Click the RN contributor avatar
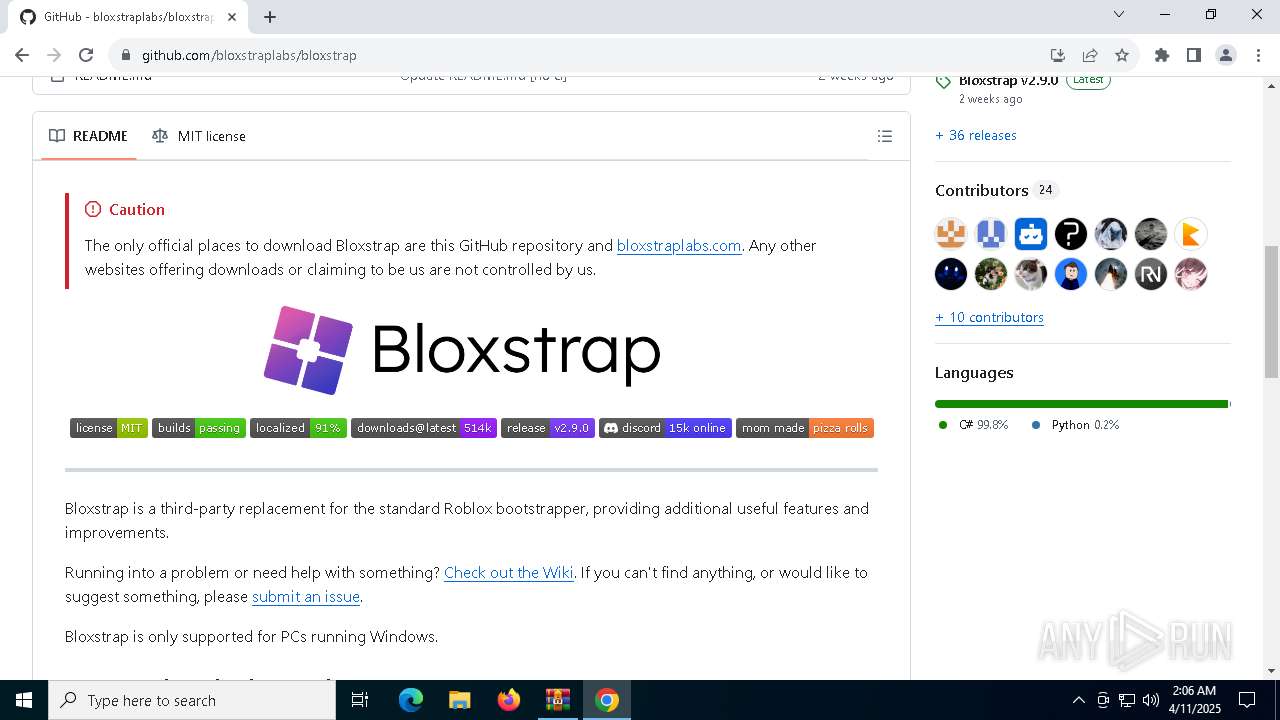Screen dimensions: 1280x720 click(1151, 274)
